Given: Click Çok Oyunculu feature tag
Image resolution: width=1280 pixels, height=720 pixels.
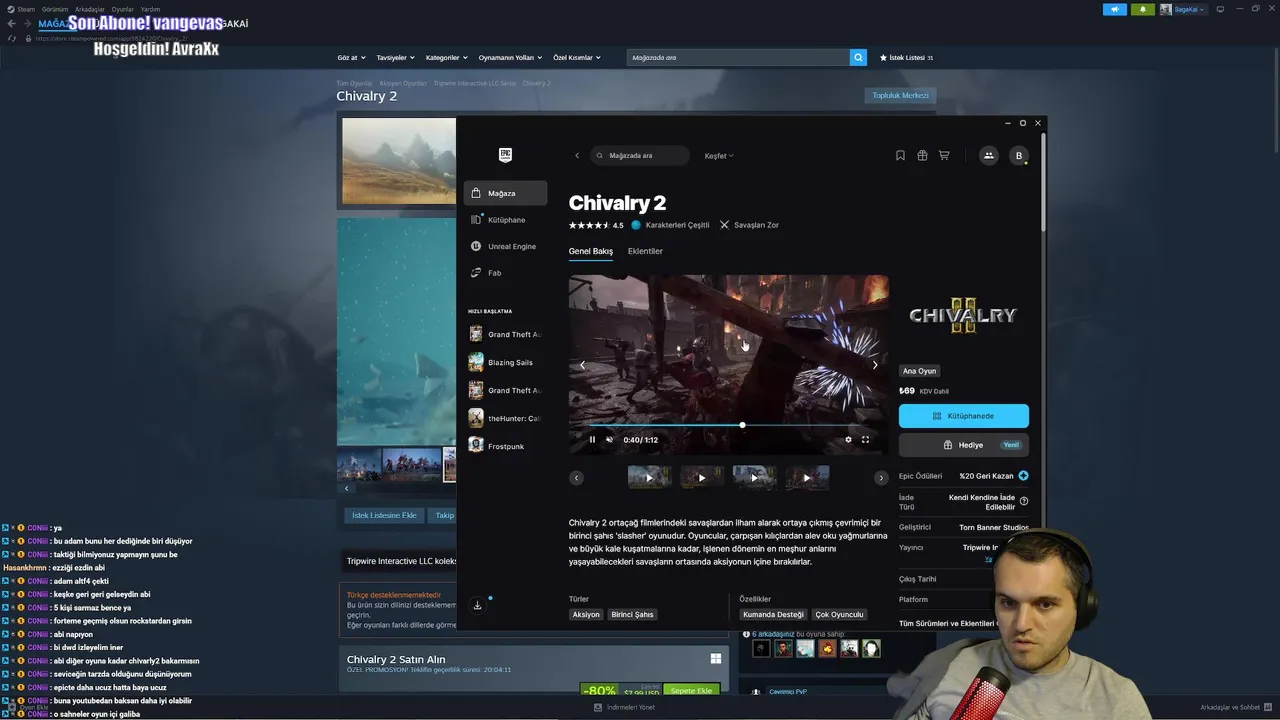Looking at the screenshot, I should click(839, 614).
